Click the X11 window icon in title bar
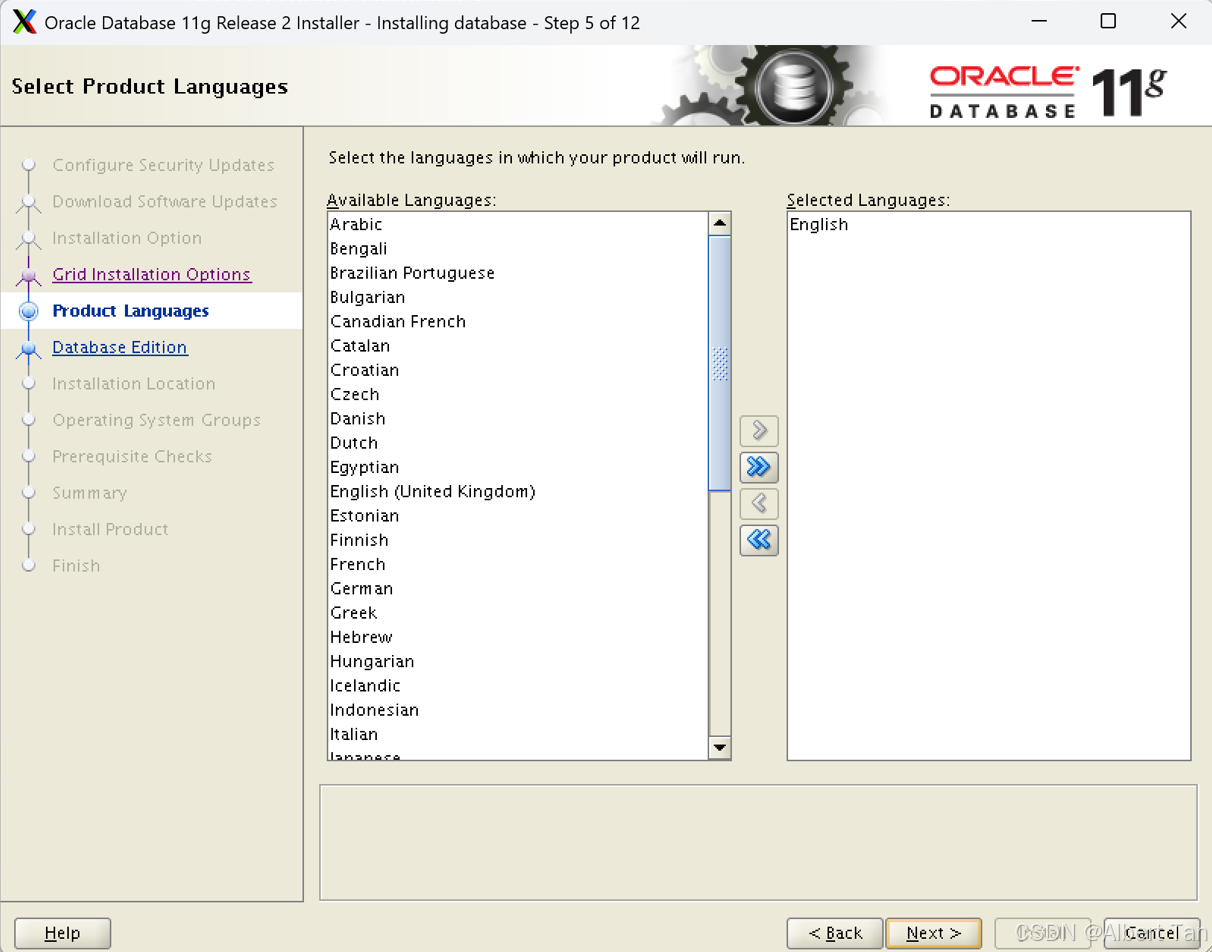Screen dimensions: 1212x952 [x=24, y=22]
